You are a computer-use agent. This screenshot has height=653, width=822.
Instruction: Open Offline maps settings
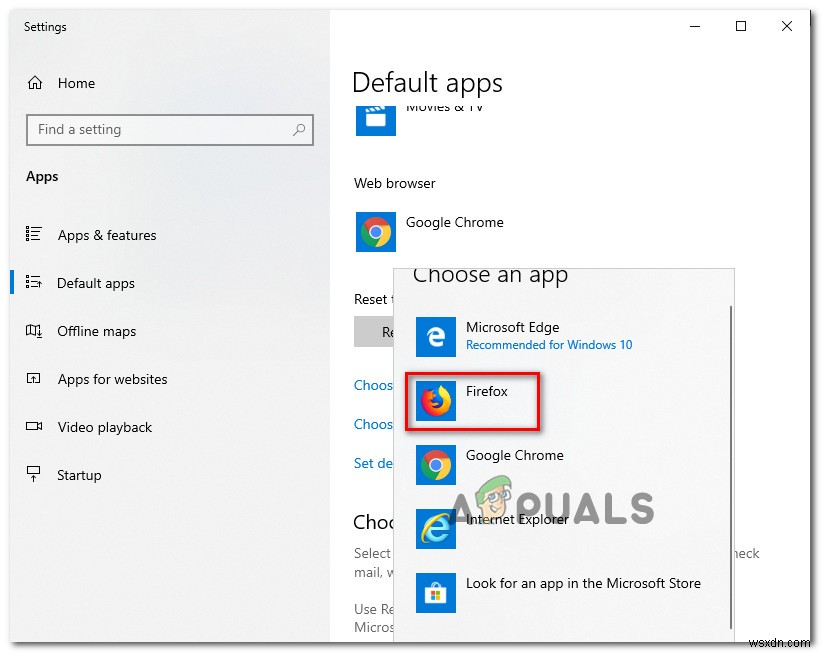tap(96, 331)
